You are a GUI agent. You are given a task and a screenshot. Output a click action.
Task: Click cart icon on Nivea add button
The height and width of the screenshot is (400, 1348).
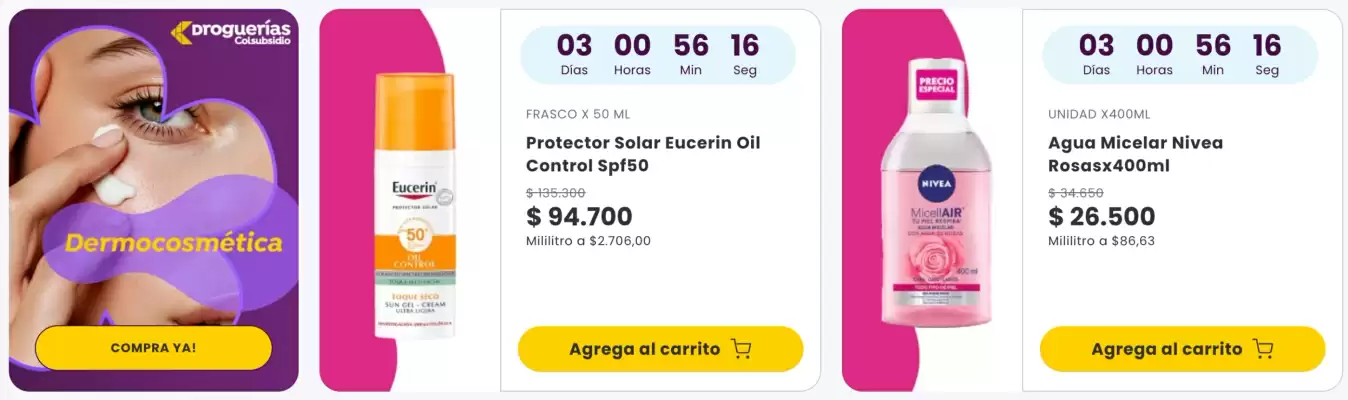tap(1263, 349)
